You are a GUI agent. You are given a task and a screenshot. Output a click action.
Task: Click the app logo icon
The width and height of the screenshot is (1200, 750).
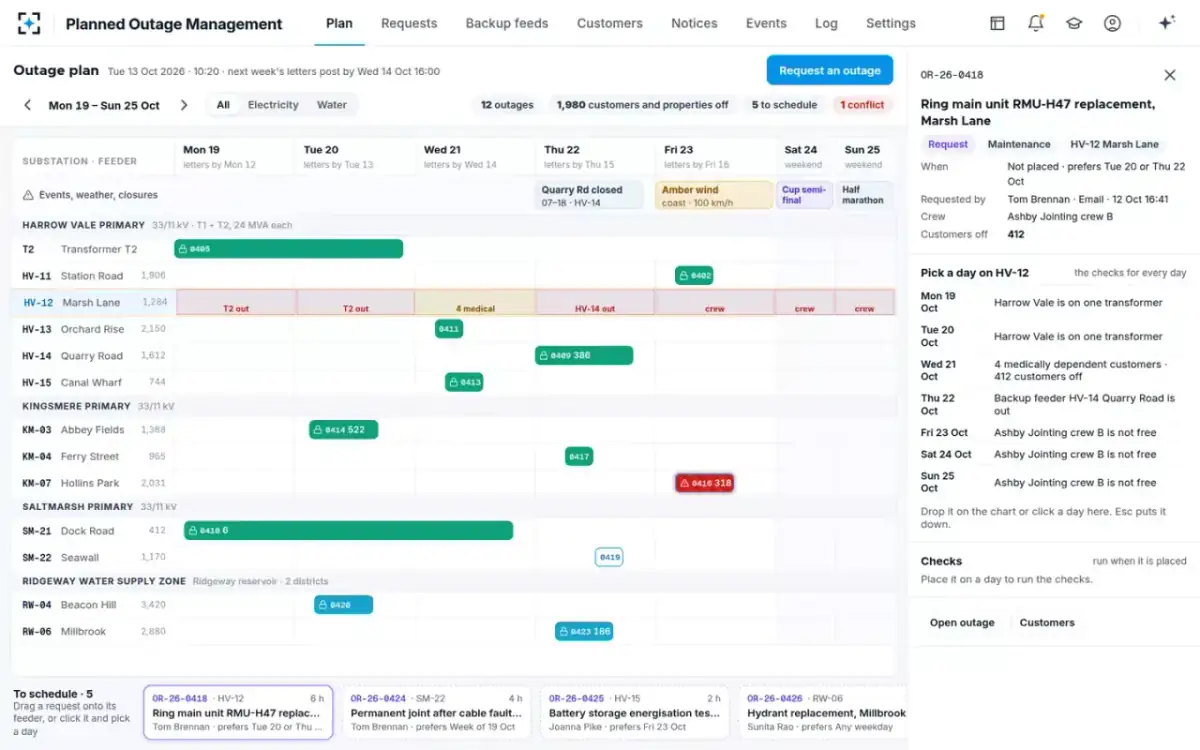[x=29, y=23]
